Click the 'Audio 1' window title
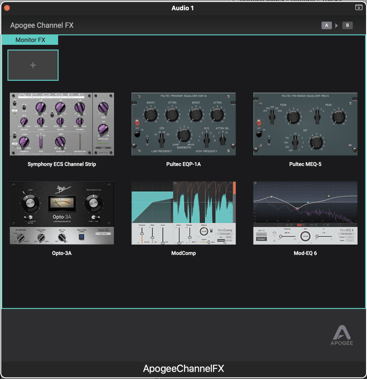 pos(183,8)
